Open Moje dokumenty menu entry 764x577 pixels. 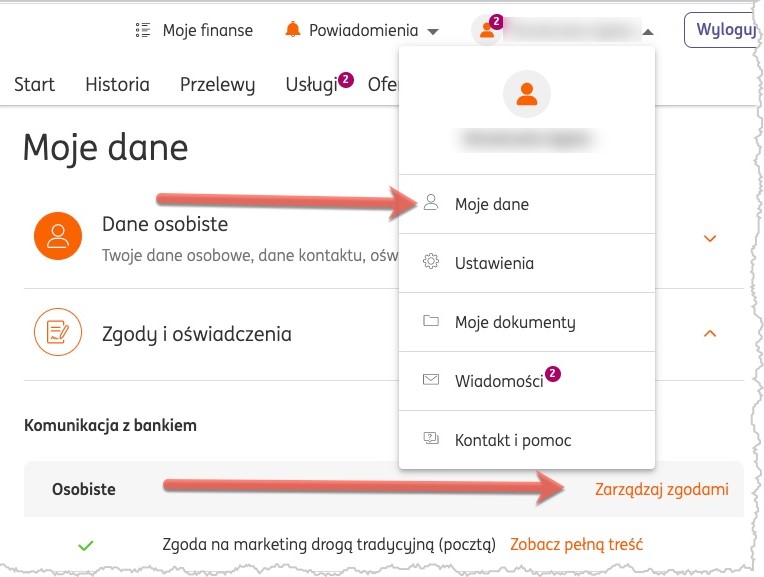tap(527, 322)
